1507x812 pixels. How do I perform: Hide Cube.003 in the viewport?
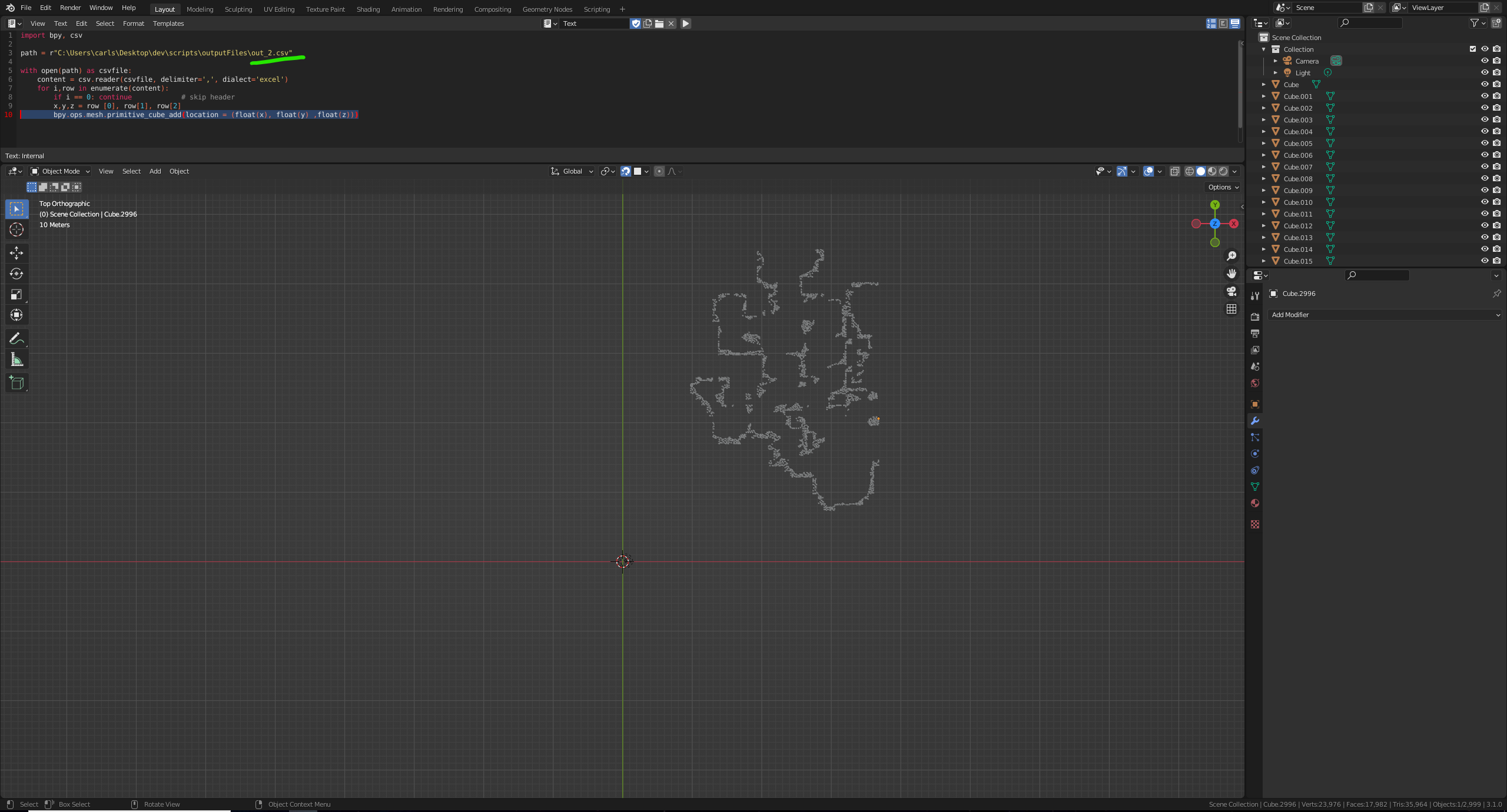pyautogui.click(x=1484, y=119)
